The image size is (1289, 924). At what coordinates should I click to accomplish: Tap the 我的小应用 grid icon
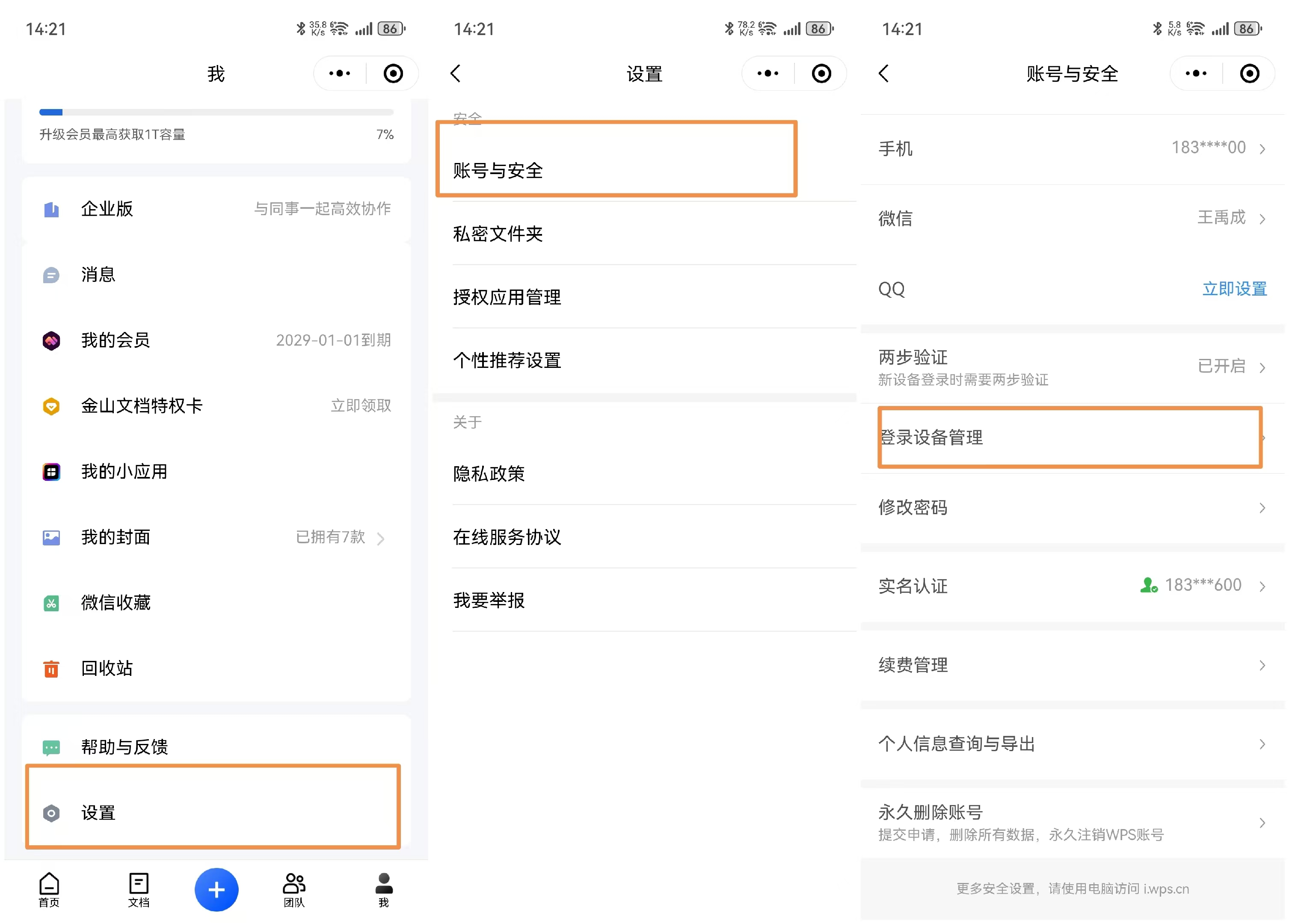[51, 472]
